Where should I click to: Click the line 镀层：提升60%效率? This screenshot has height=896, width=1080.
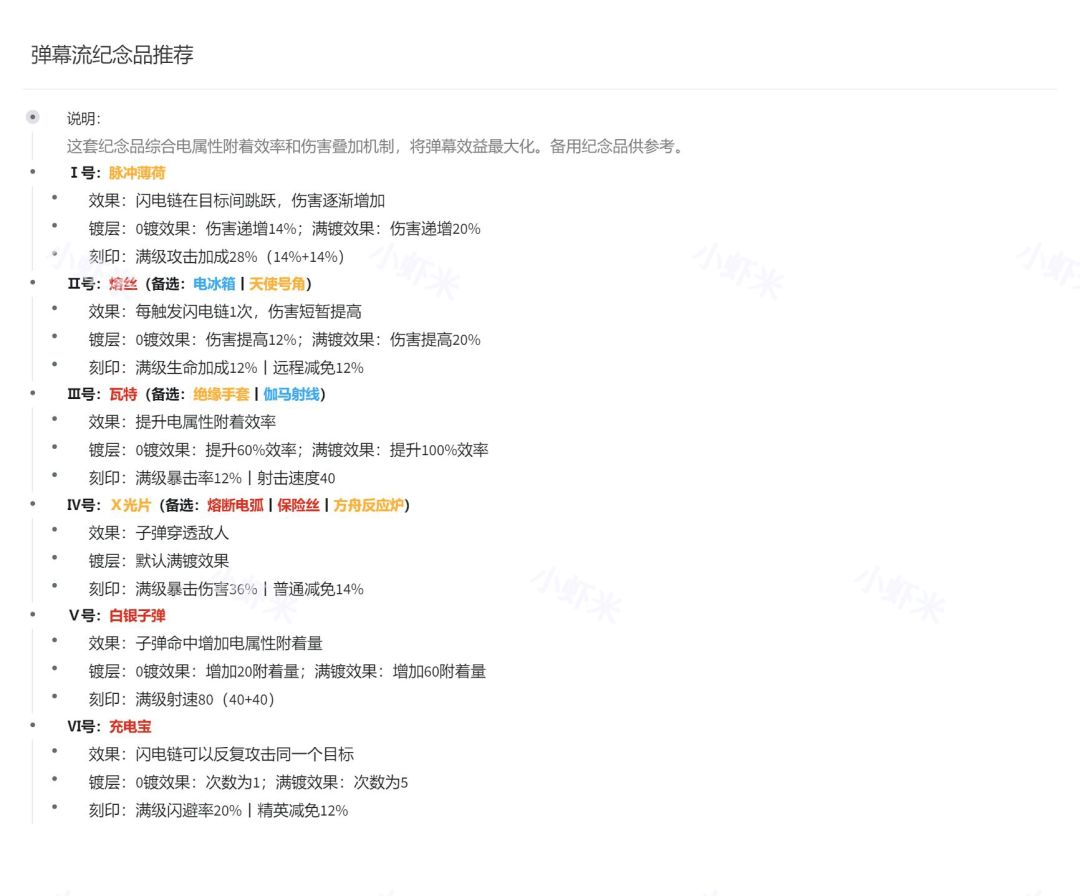click(x=289, y=450)
